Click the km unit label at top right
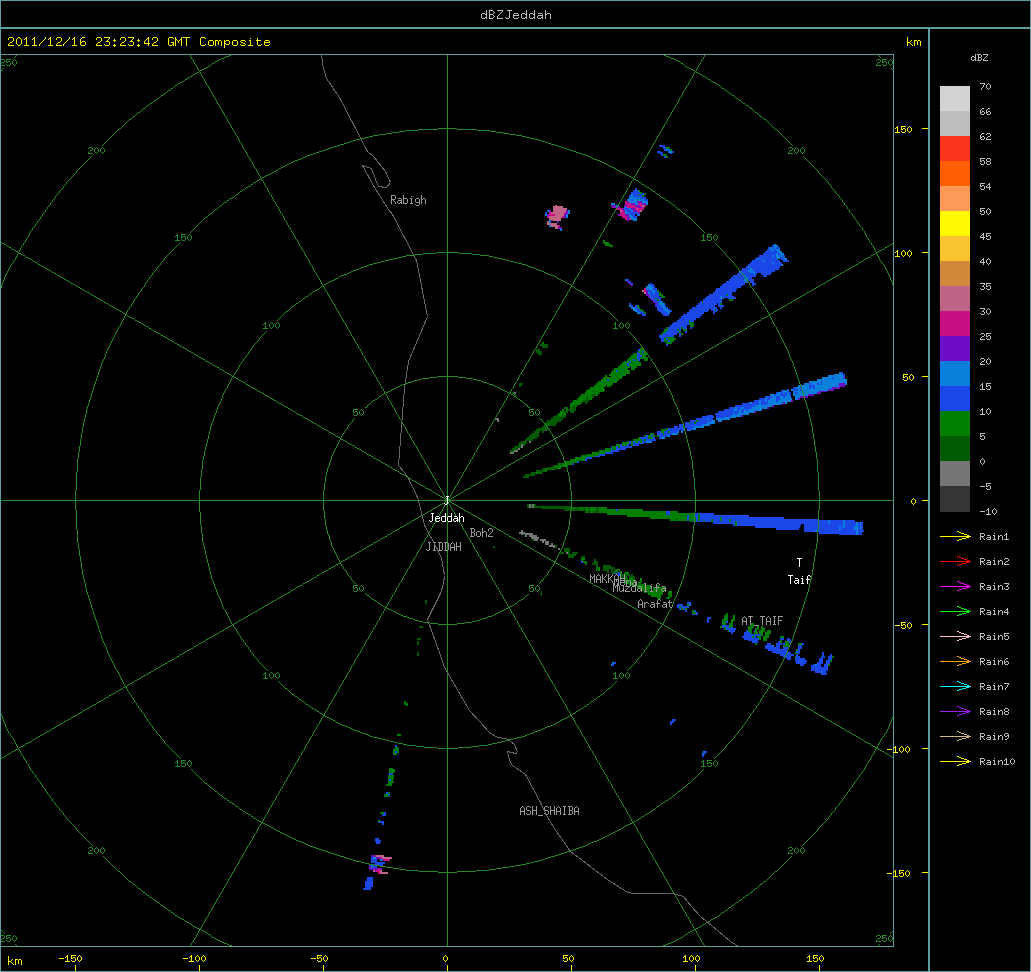 (913, 42)
